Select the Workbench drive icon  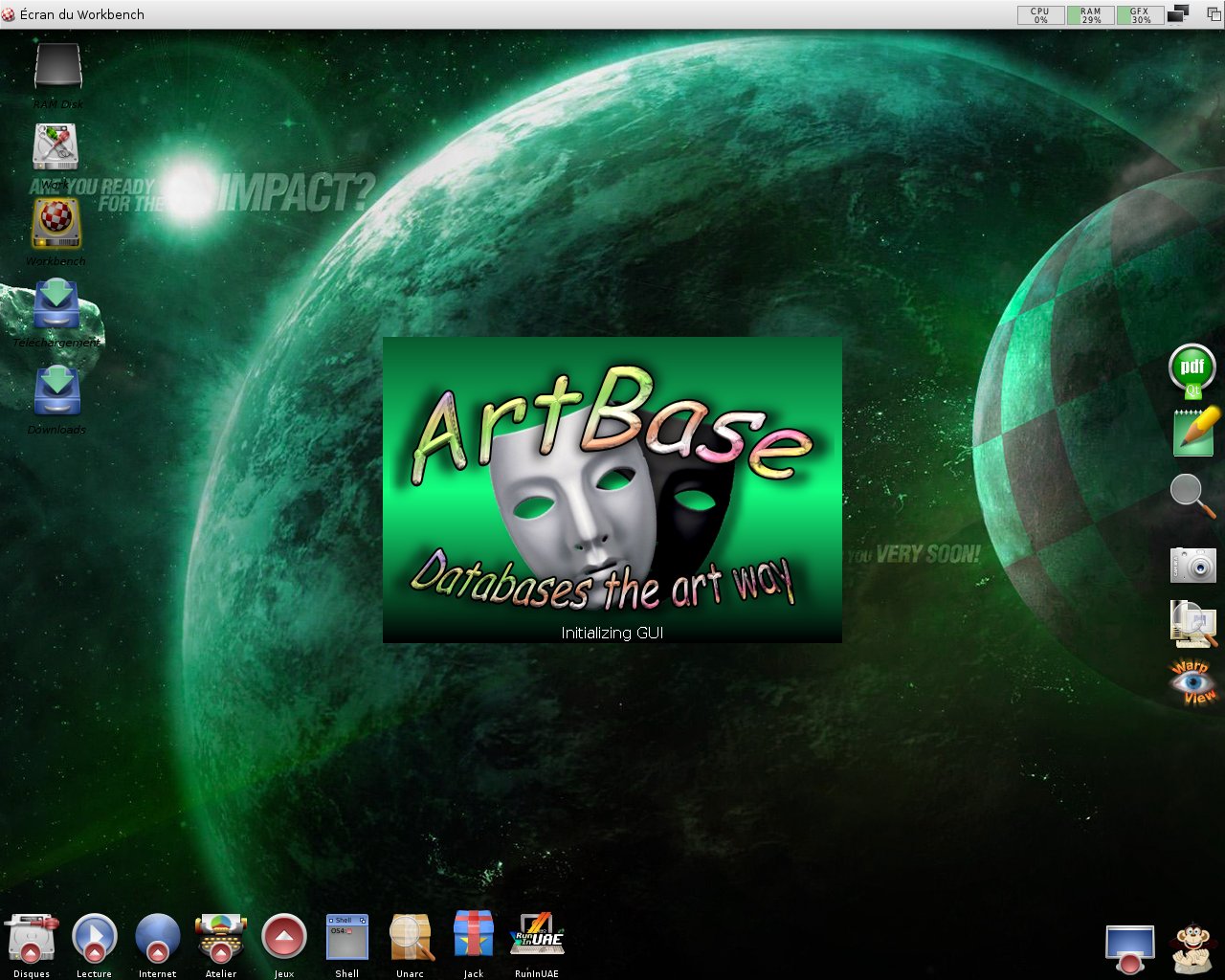[x=56, y=223]
